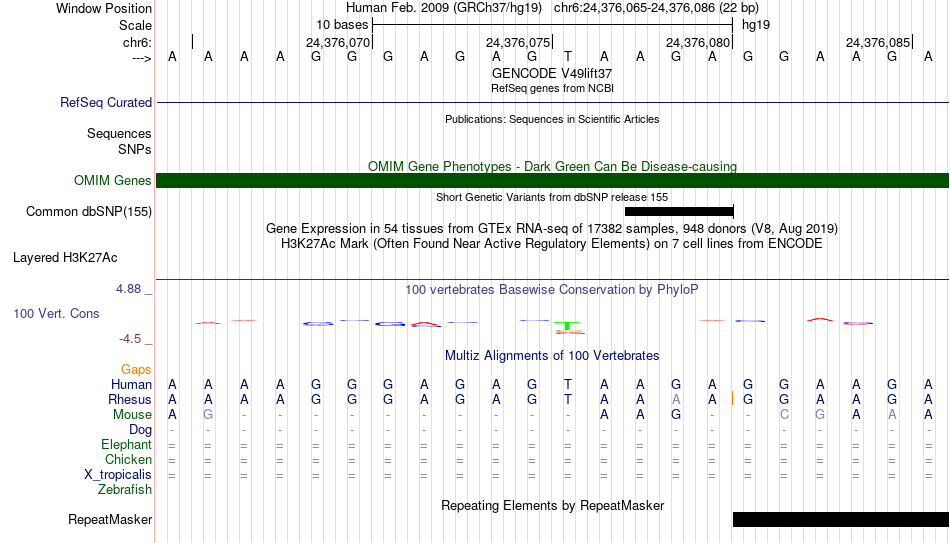This screenshot has width=950, height=543.
Task: Click the hg19 scale bar label
Action: pos(756,25)
